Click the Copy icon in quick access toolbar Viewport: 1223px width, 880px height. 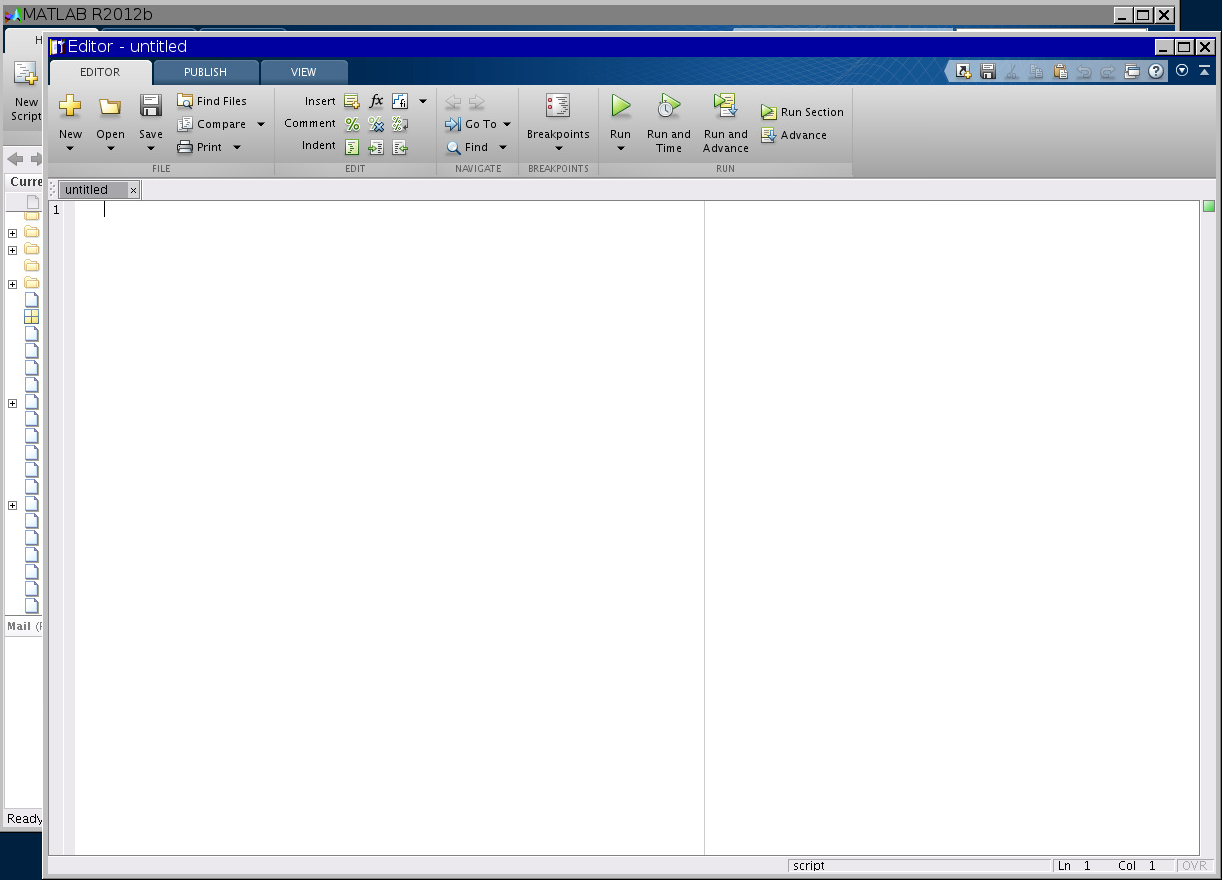[x=1036, y=71]
